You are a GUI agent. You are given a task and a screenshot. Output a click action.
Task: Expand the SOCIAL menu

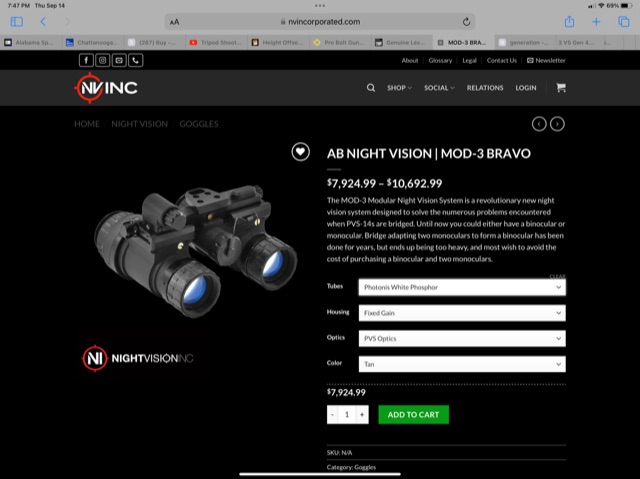(439, 88)
